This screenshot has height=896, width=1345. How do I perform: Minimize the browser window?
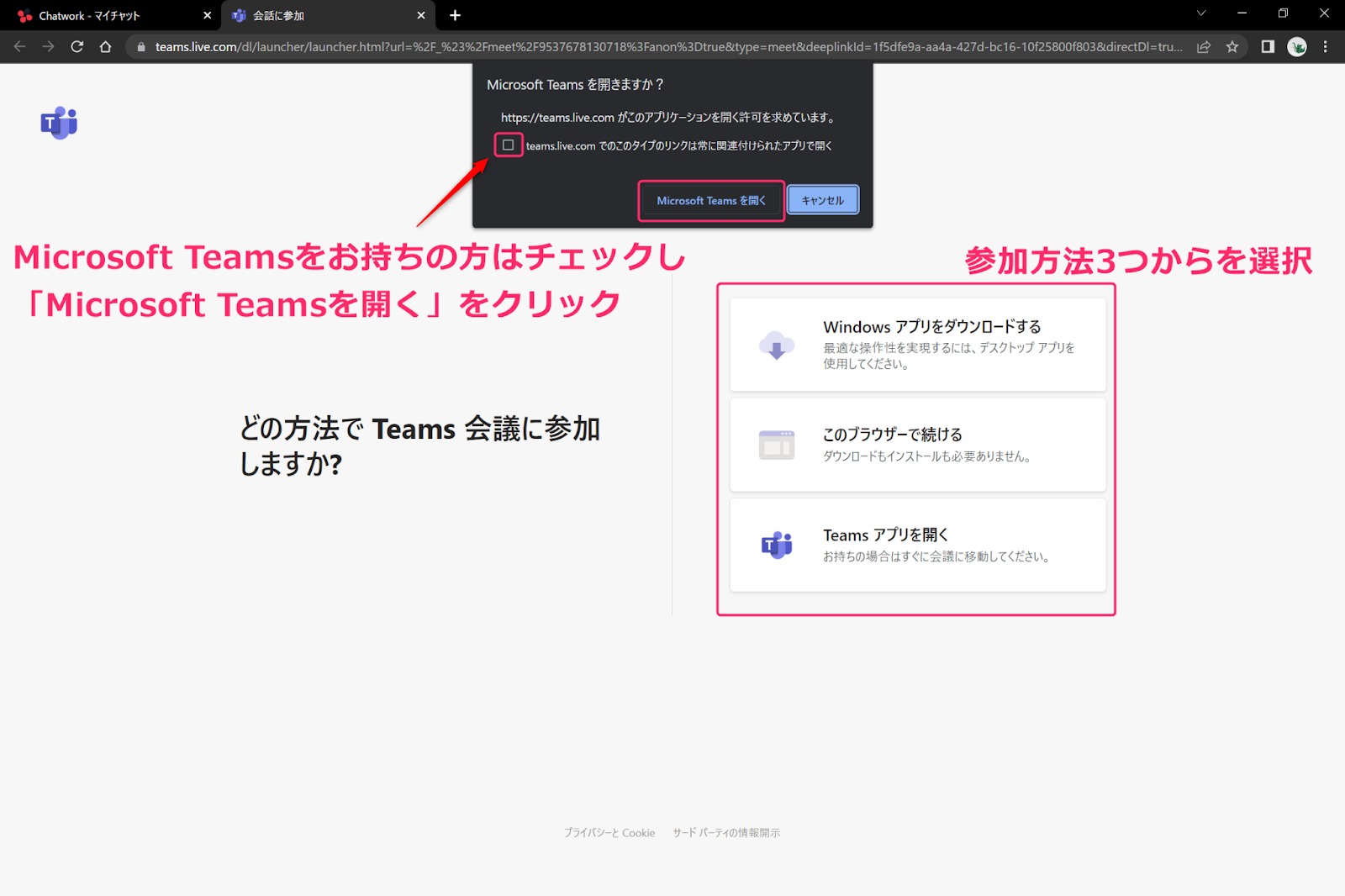[1242, 13]
